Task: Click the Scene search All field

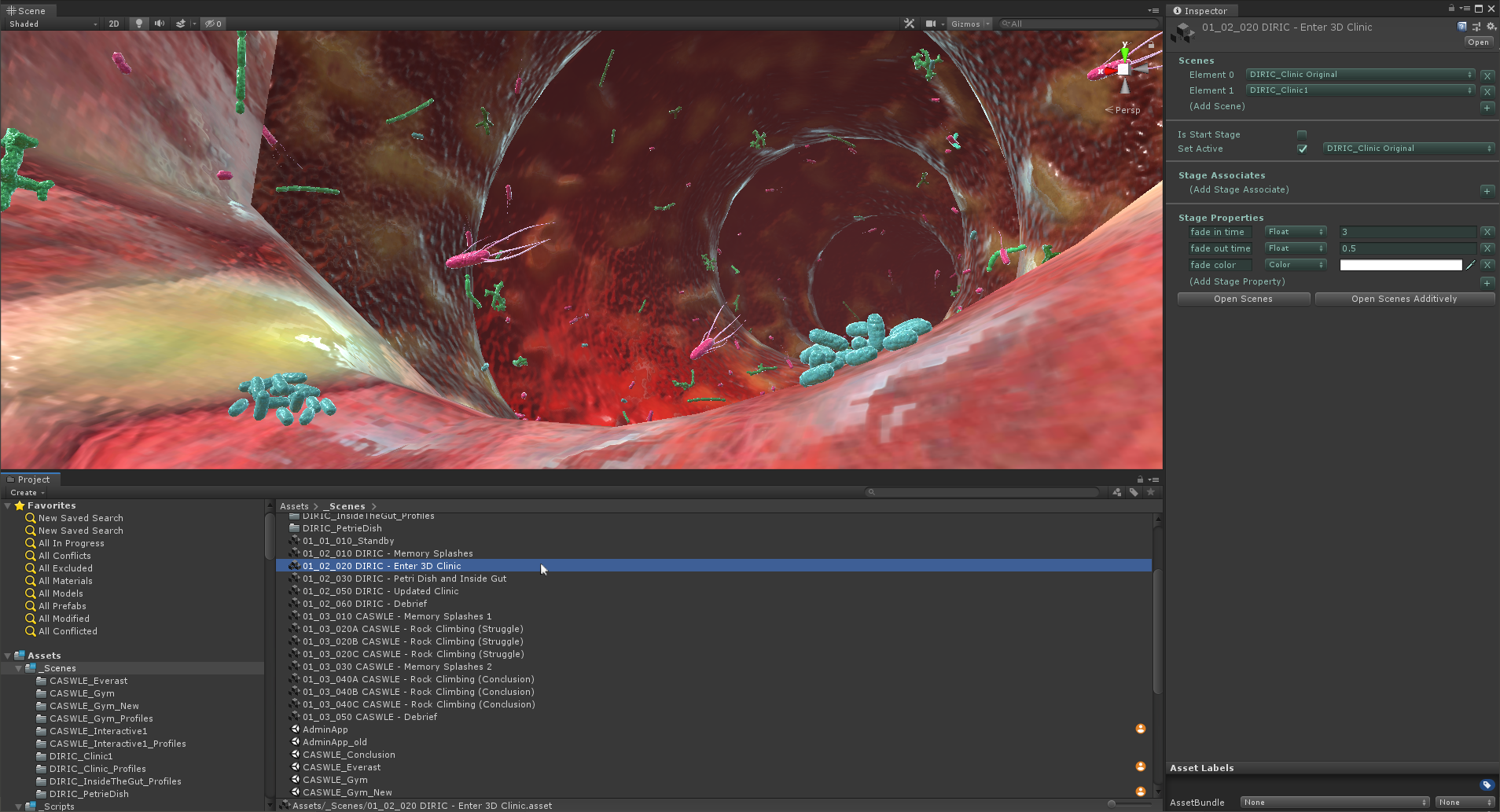Action: pyautogui.click(x=1079, y=24)
